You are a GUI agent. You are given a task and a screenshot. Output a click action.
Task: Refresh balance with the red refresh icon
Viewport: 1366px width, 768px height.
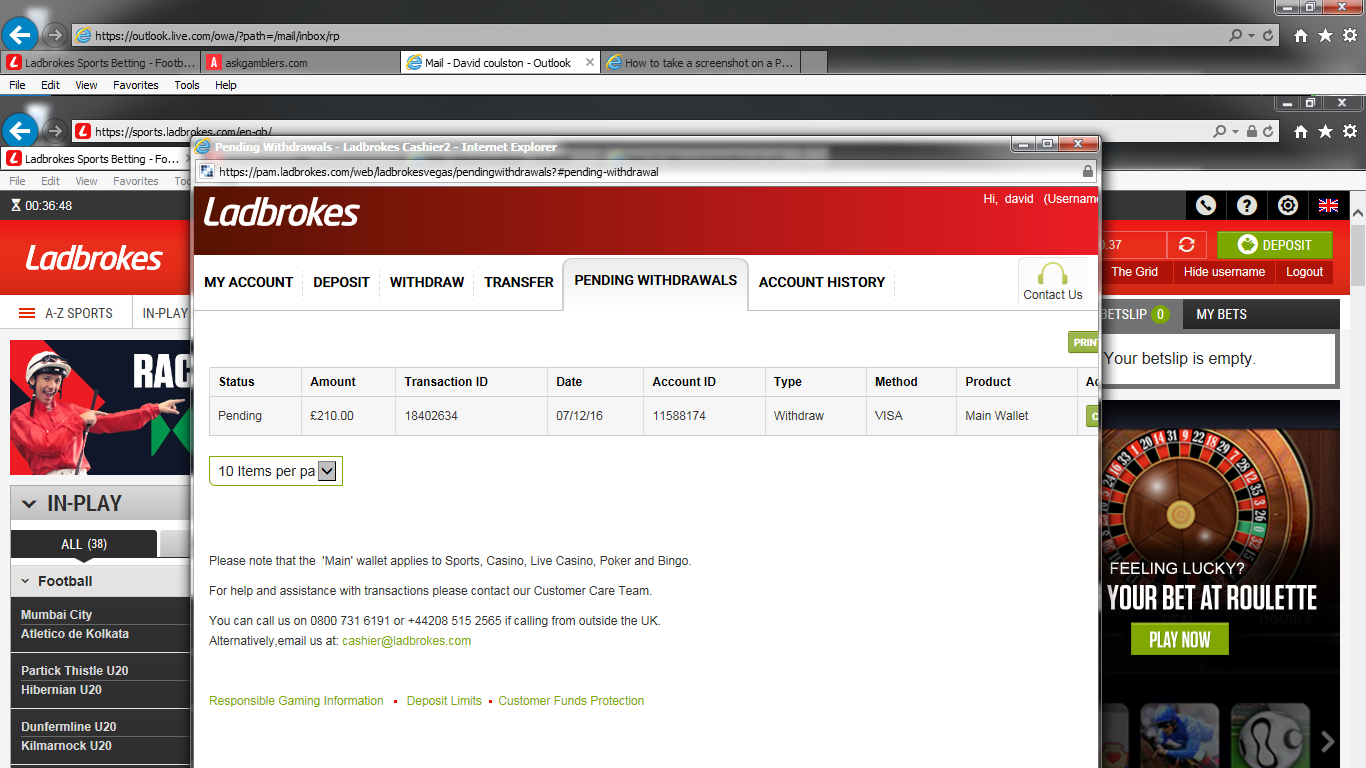point(1187,245)
